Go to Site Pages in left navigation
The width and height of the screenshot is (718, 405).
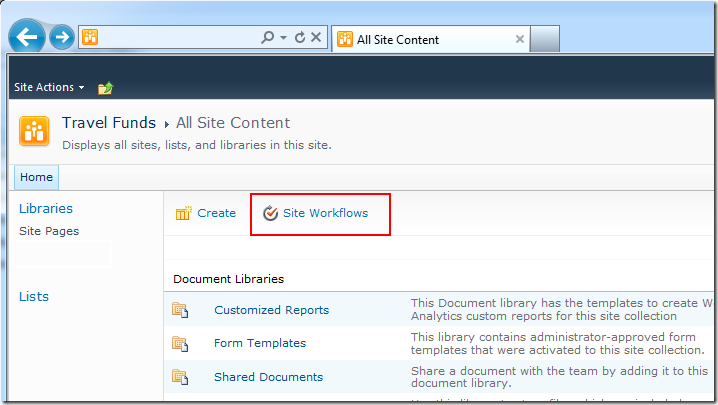(x=49, y=231)
